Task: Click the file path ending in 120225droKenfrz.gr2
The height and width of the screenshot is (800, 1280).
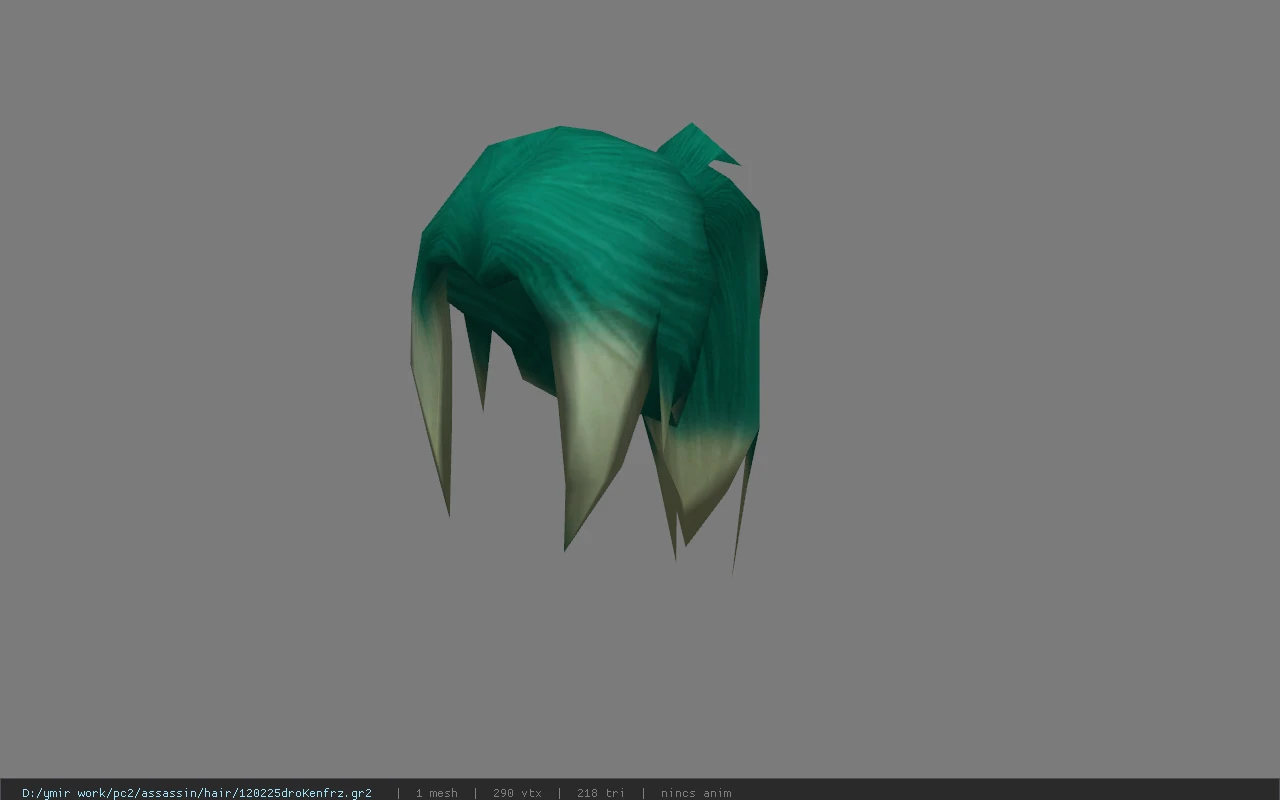Action: [197, 793]
